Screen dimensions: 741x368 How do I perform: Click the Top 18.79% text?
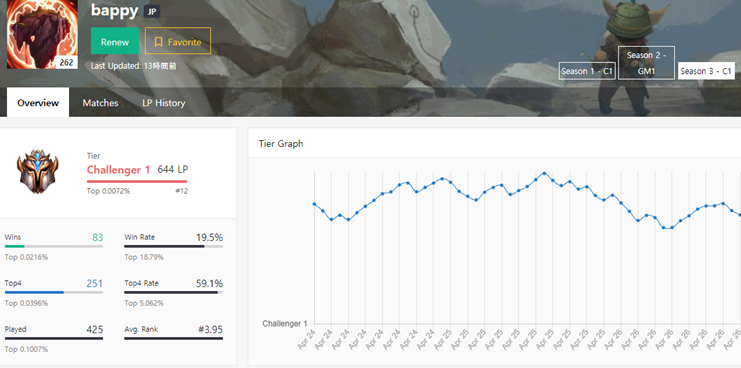[144, 257]
